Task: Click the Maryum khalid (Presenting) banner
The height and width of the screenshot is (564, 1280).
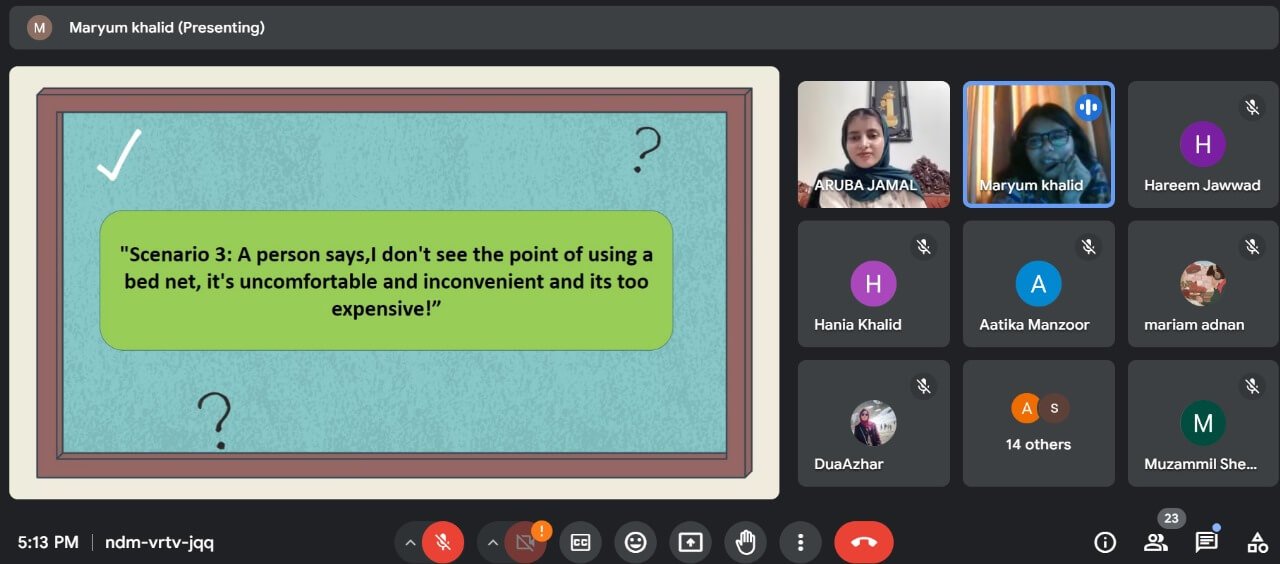Action: click(166, 28)
